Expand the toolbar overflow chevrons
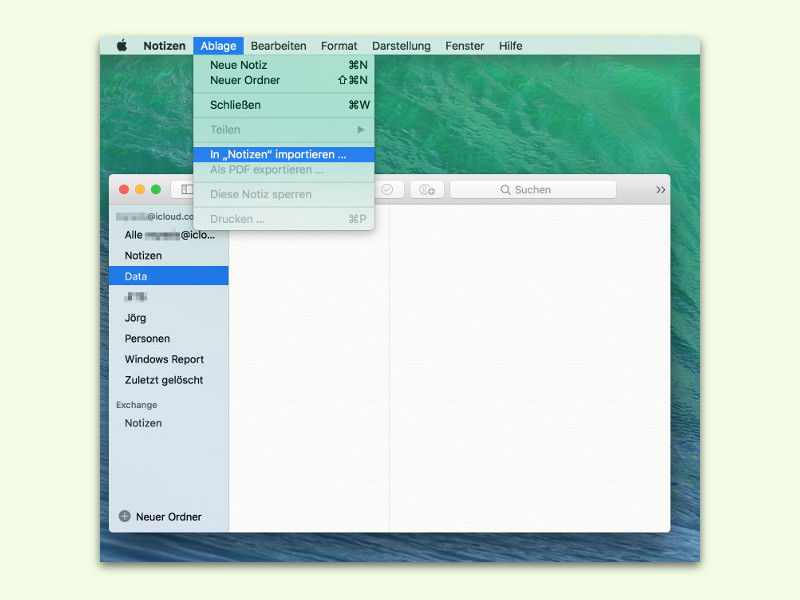The image size is (800, 600). tap(660, 190)
